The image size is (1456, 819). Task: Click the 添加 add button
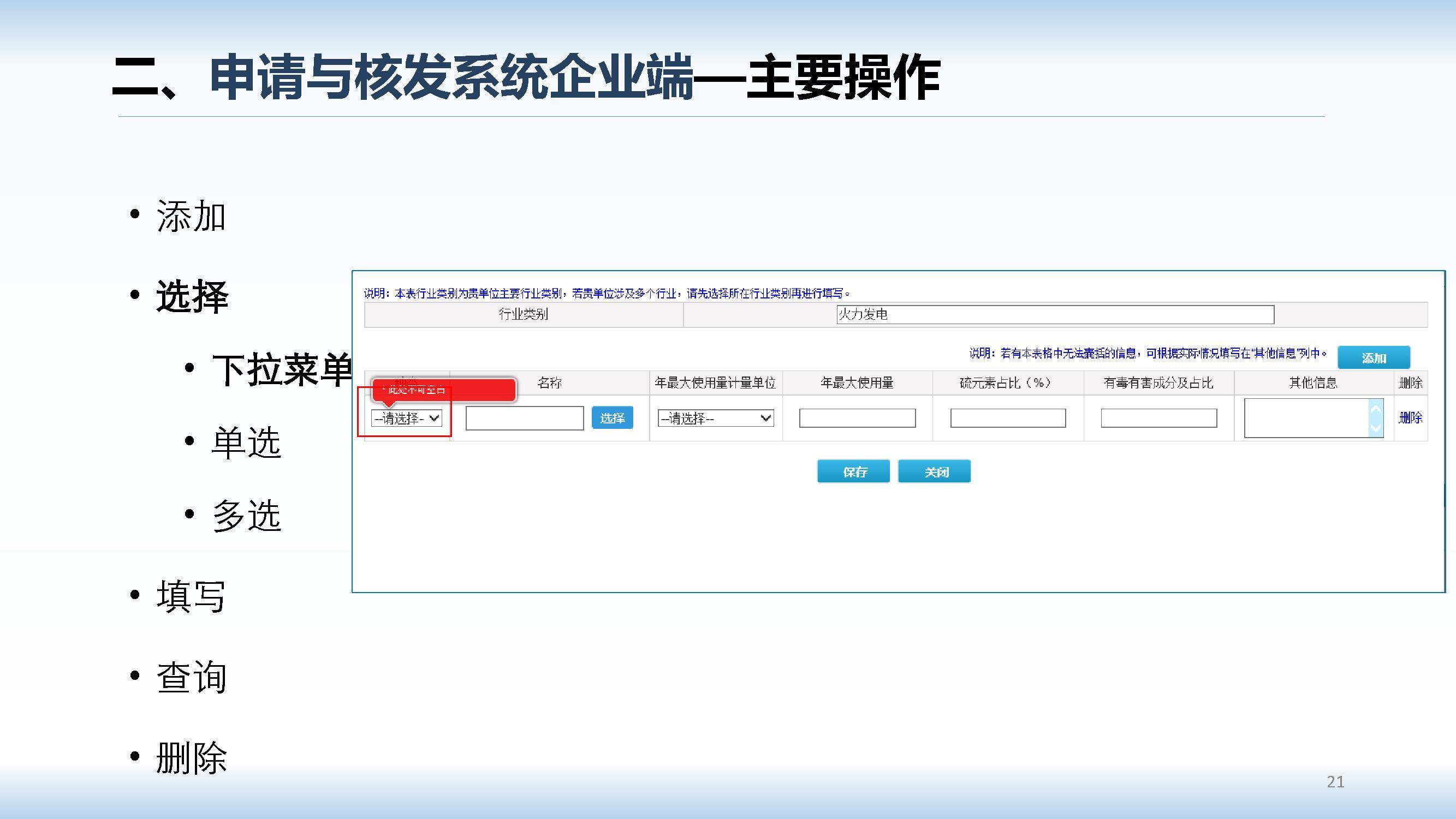click(x=1374, y=358)
